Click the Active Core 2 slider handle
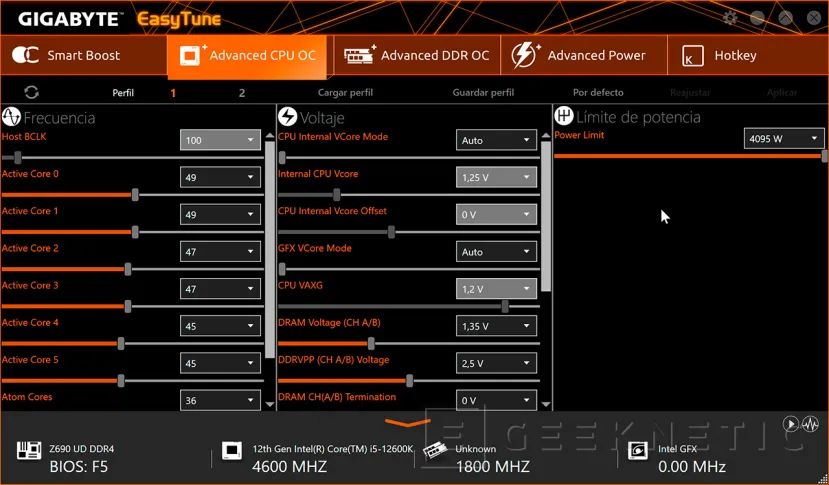This screenshot has height=485, width=829. click(128, 269)
